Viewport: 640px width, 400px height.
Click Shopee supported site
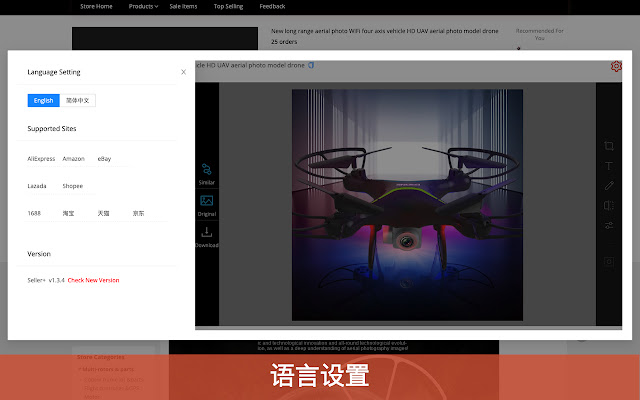[x=73, y=186]
